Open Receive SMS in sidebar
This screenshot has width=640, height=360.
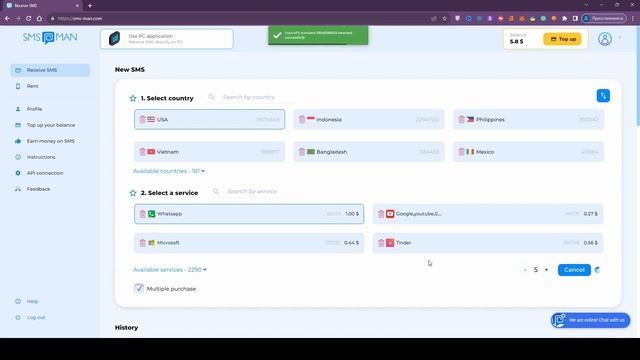pyautogui.click(x=50, y=70)
